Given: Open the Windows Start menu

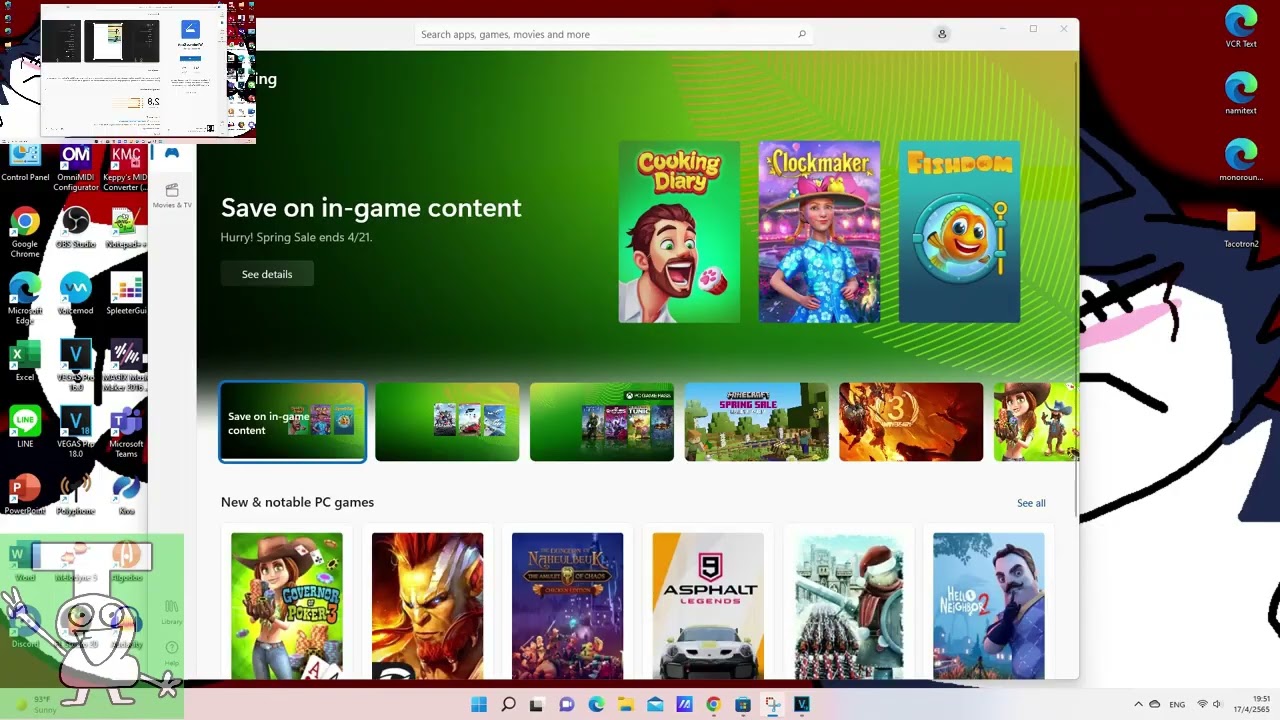Looking at the screenshot, I should click(479, 704).
